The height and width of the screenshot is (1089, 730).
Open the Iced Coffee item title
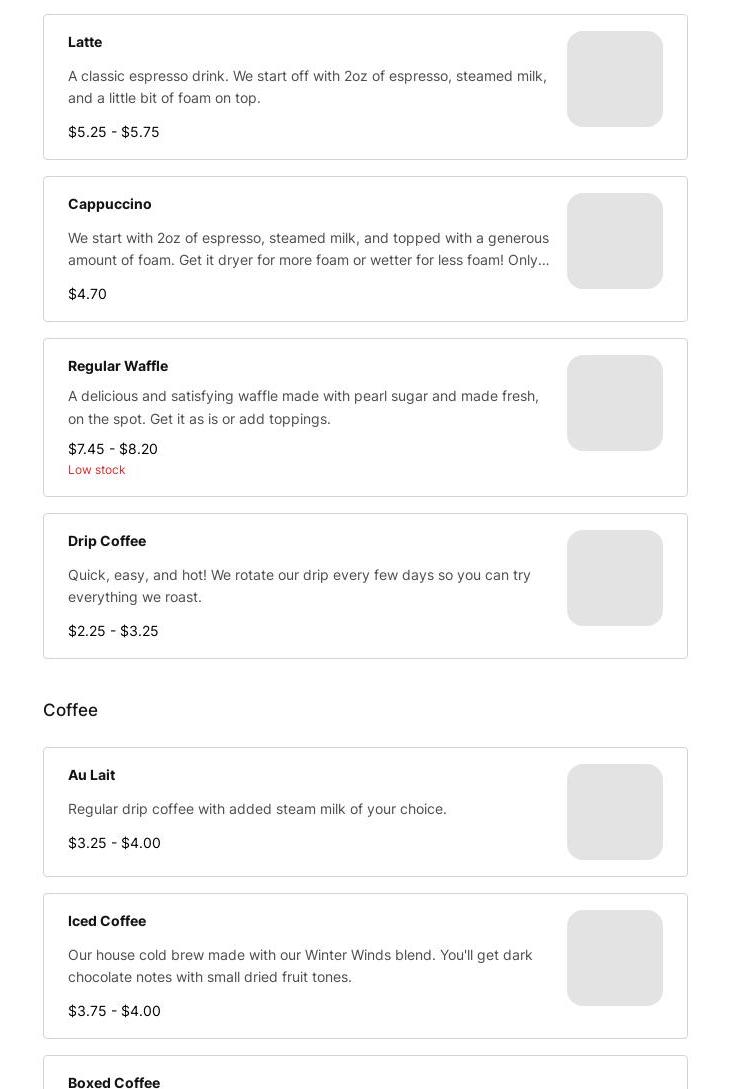(x=107, y=921)
